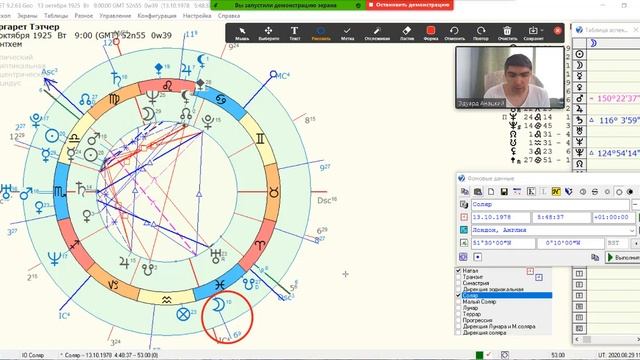Toggle the Малый Соляр checkbox
This screenshot has width=640, height=360.
[x=458, y=302]
